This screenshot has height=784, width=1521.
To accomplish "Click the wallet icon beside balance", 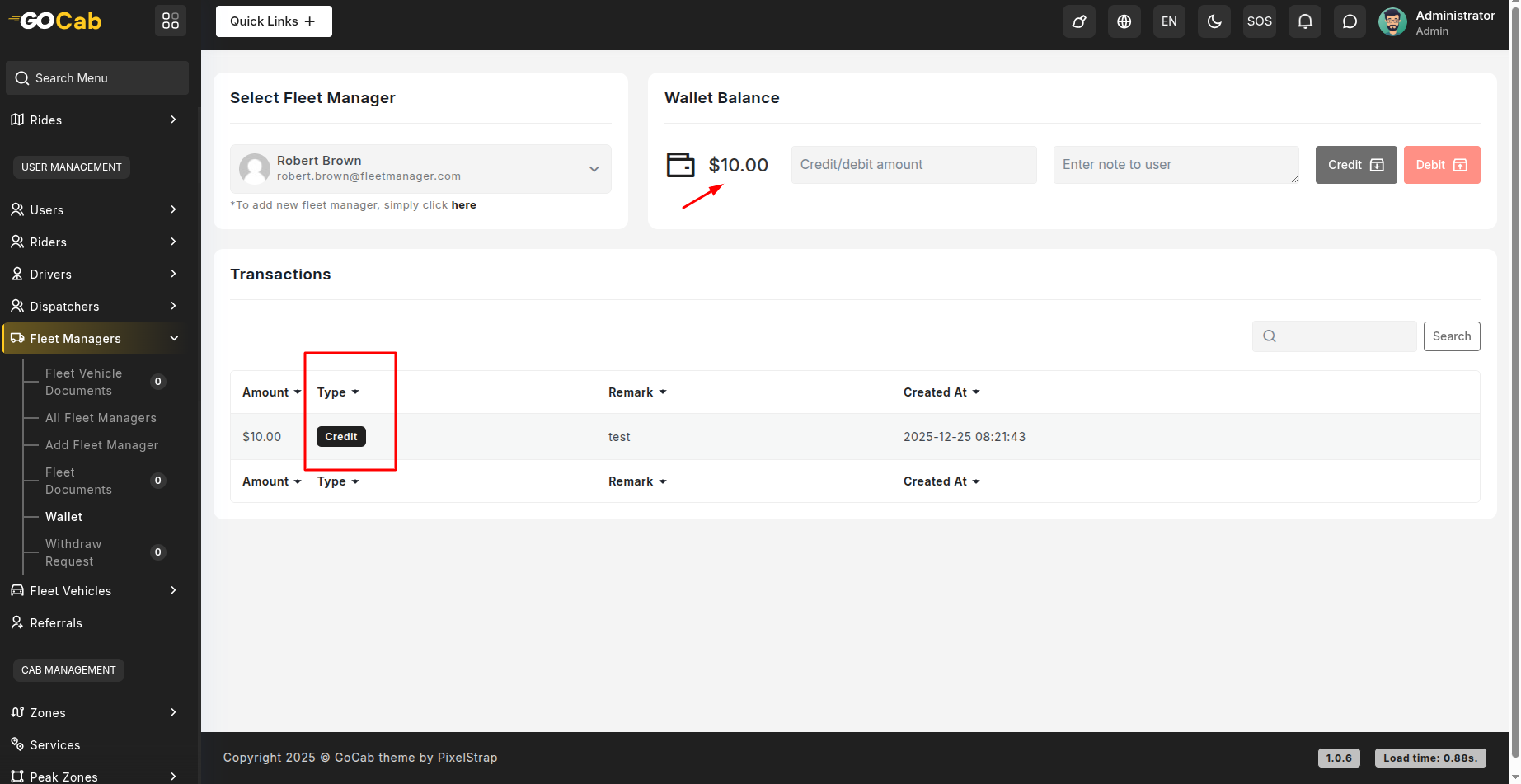I will pos(680,165).
